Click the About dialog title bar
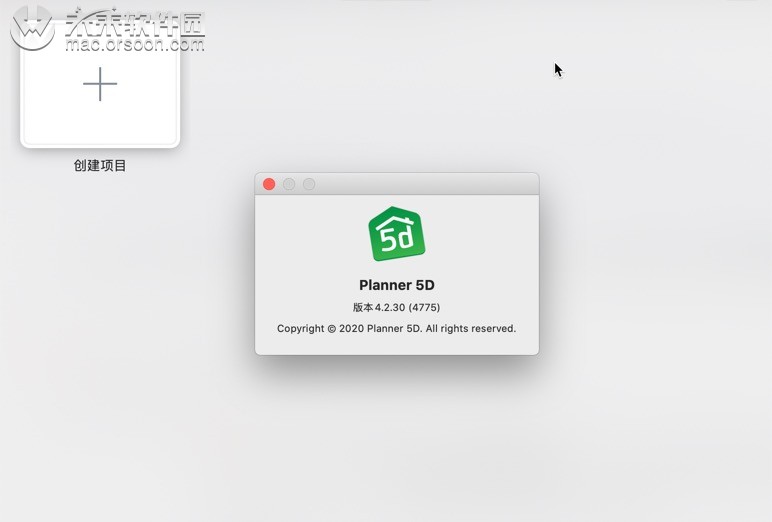The image size is (772, 522). (x=397, y=184)
